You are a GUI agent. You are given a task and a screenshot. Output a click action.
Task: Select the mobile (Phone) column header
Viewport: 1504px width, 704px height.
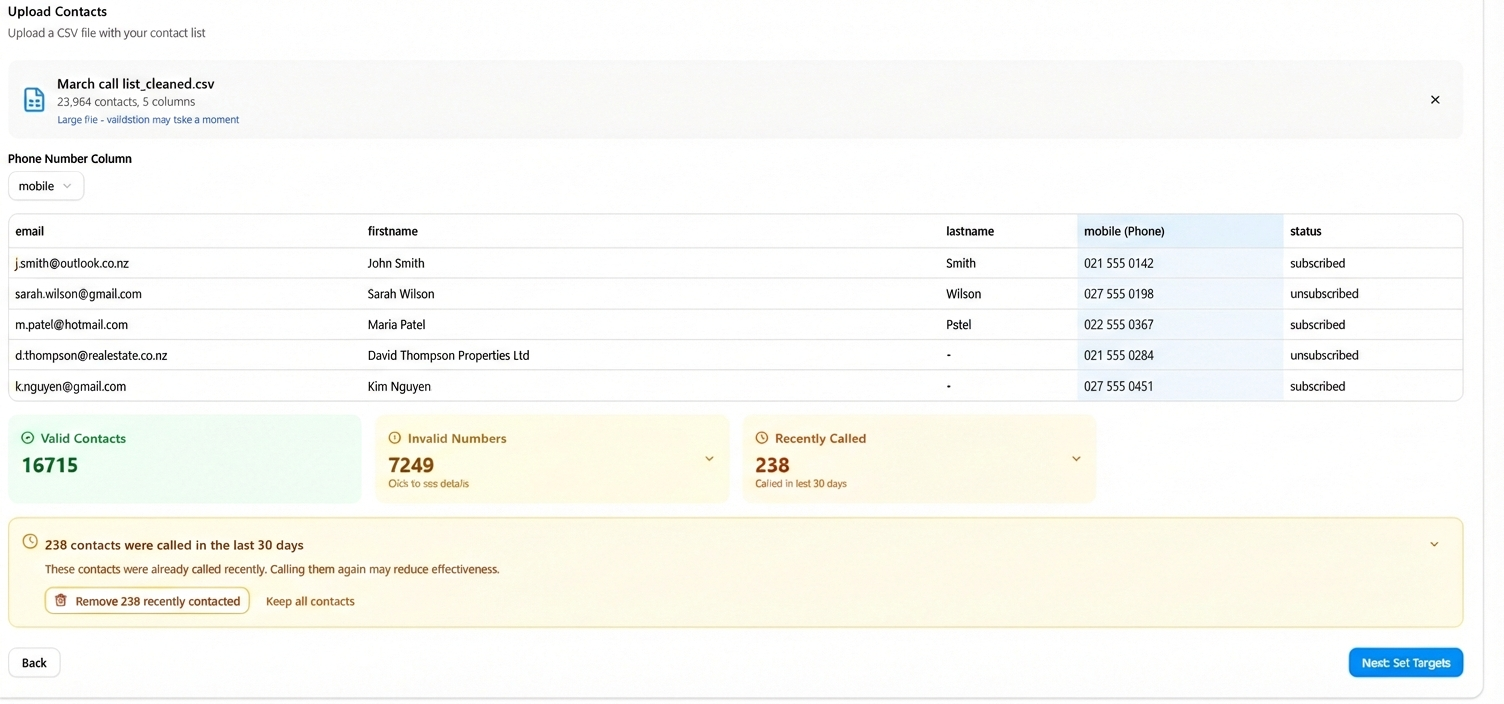(x=1124, y=231)
